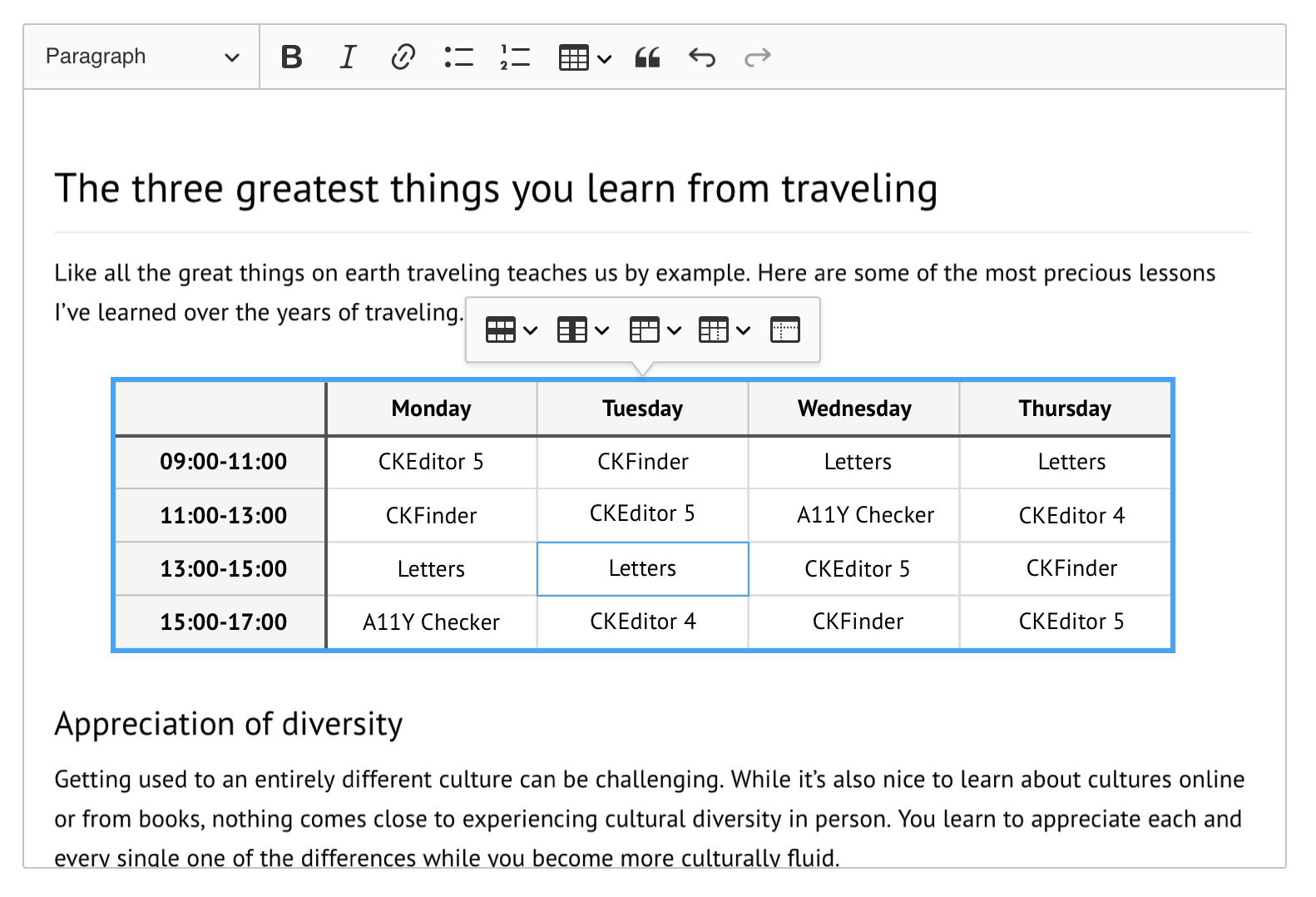Click Wednesday 09:00-11:00 cell Letters
Viewport: 1316px width, 897px height.
tap(854, 462)
